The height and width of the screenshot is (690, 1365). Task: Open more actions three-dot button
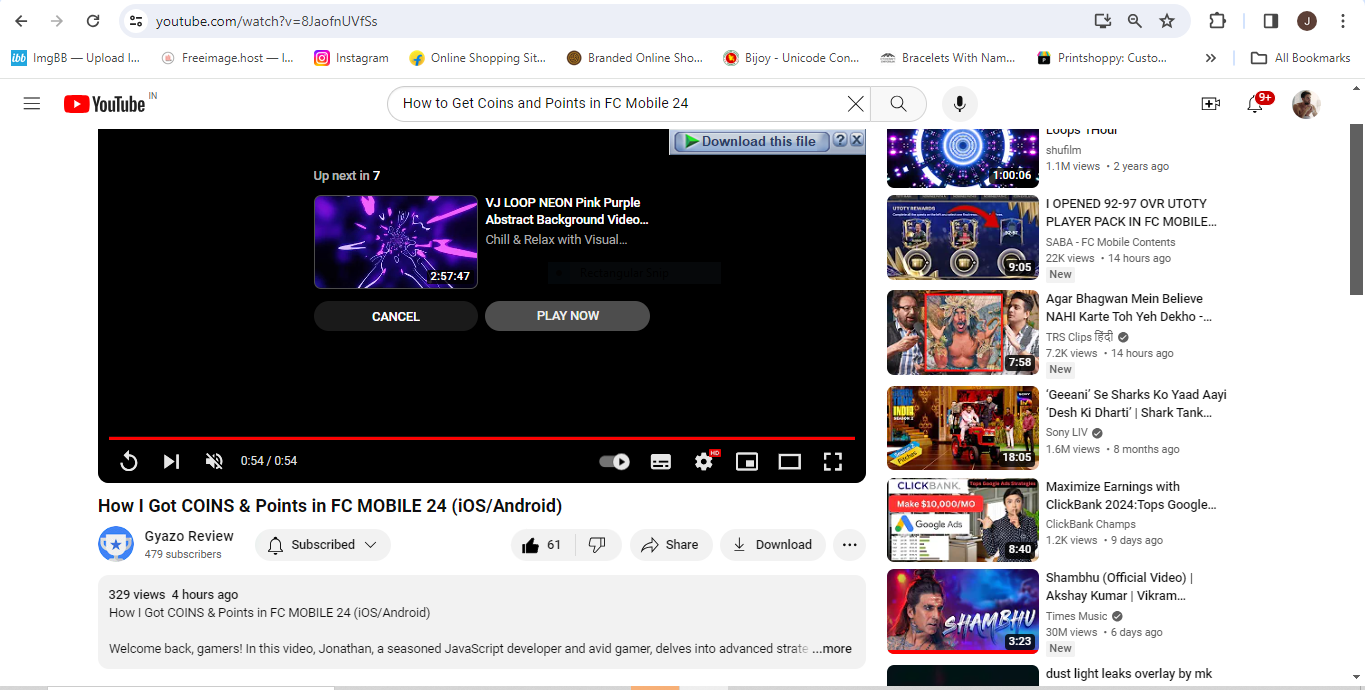849,545
